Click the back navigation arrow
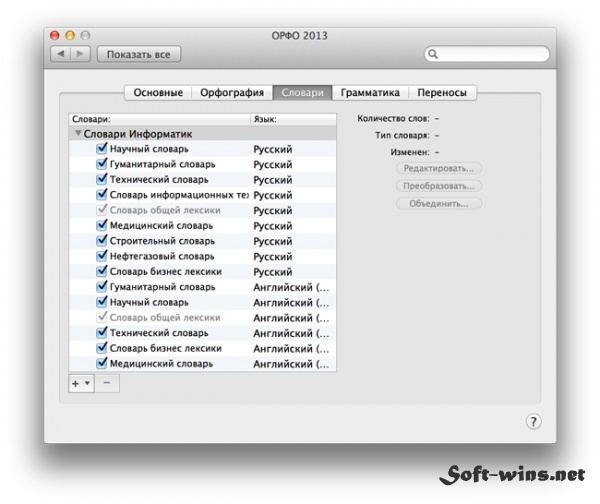Image resolution: width=600 pixels, height=504 pixels. coord(60,54)
